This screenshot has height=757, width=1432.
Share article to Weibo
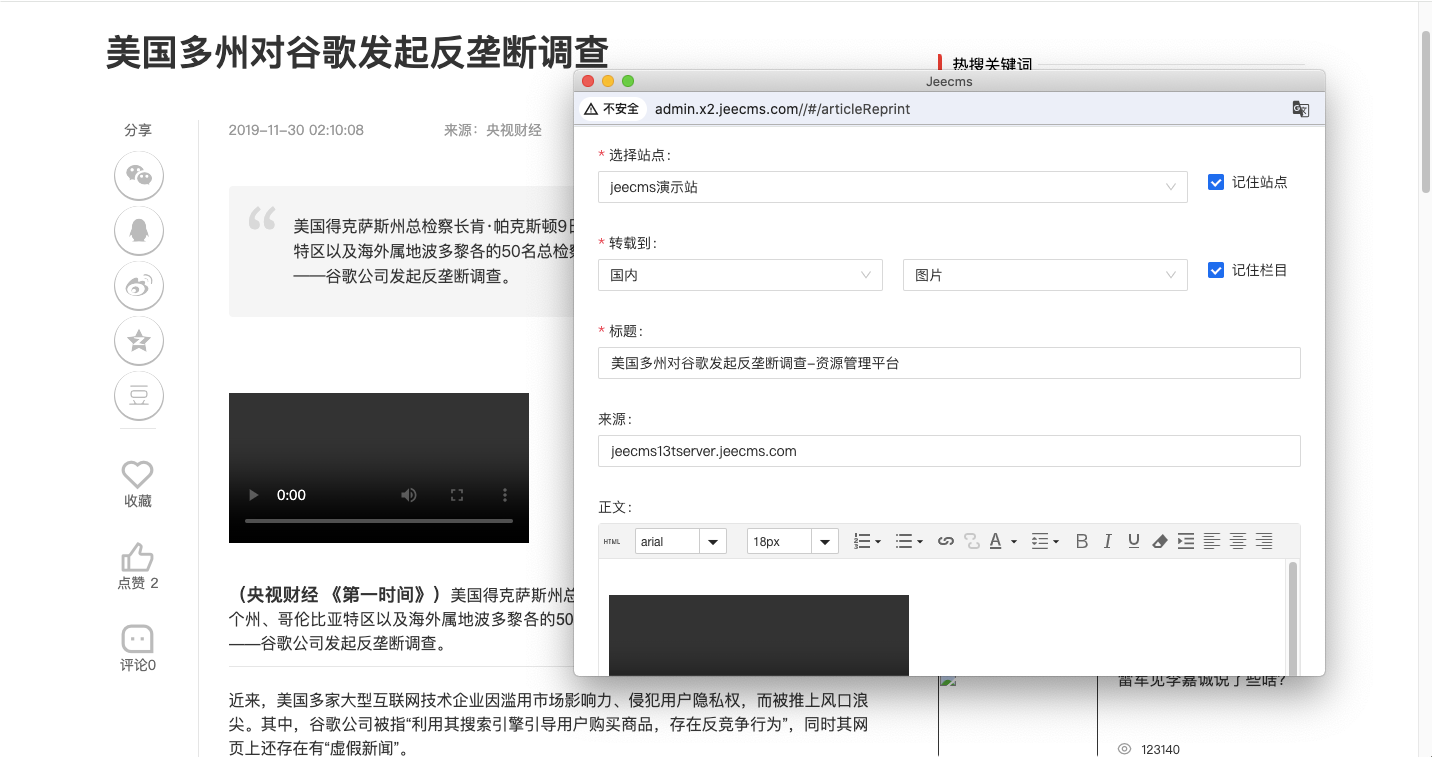pyautogui.click(x=139, y=286)
